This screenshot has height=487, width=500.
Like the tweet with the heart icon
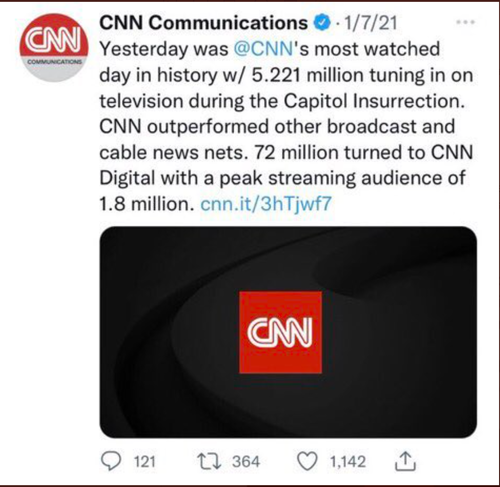307,462
